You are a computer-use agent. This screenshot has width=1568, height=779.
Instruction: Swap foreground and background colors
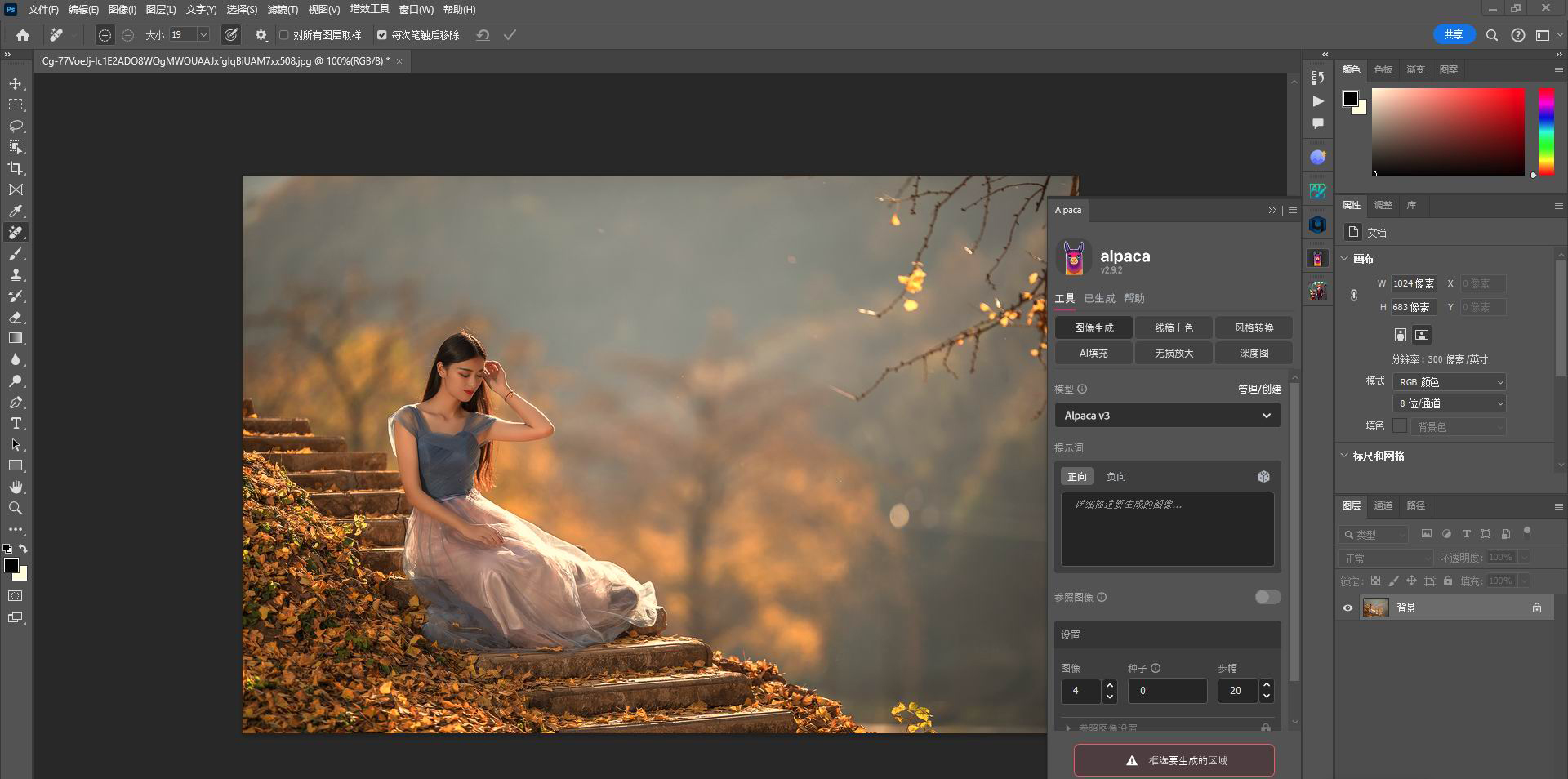click(24, 549)
